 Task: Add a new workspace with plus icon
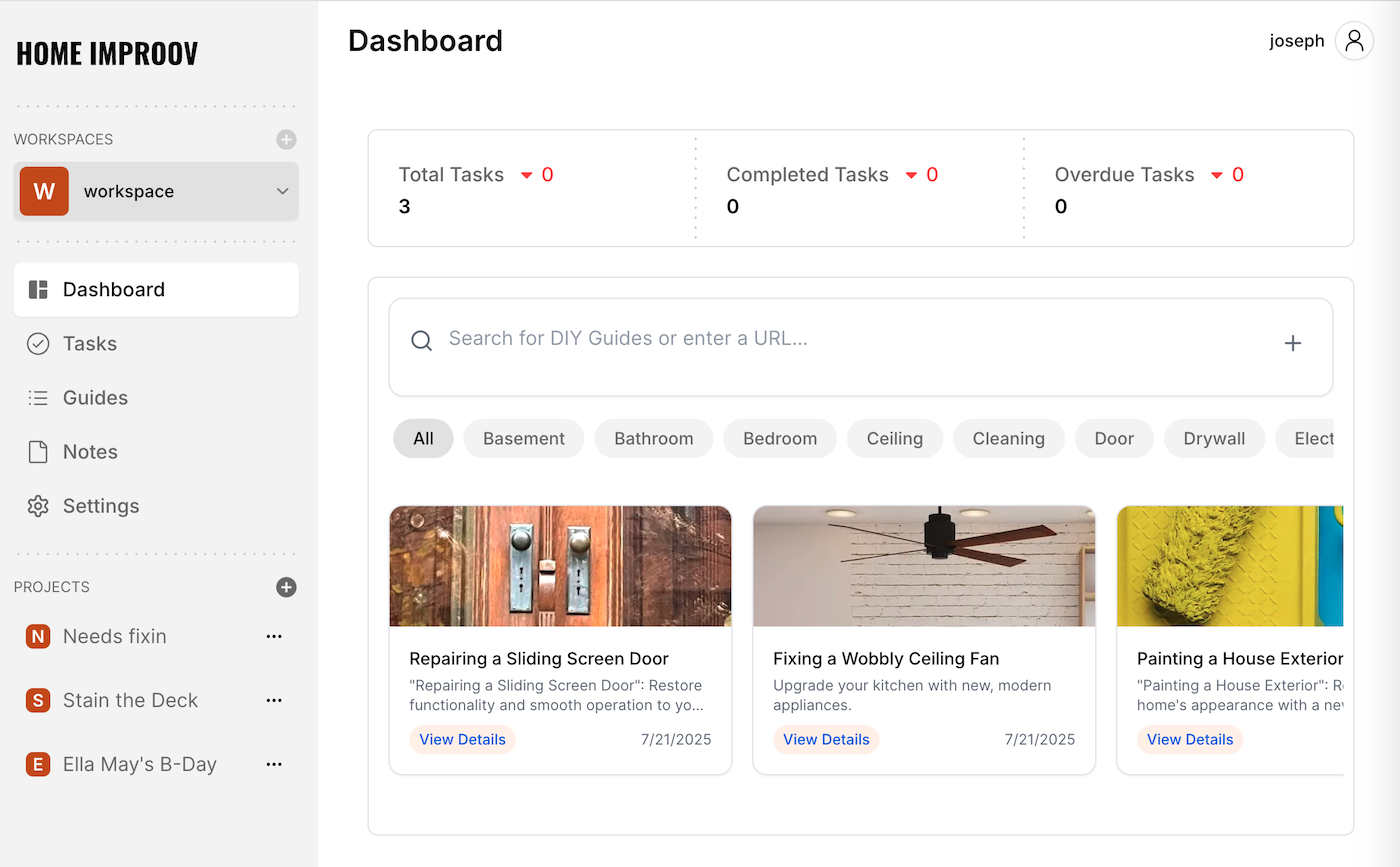click(x=286, y=140)
